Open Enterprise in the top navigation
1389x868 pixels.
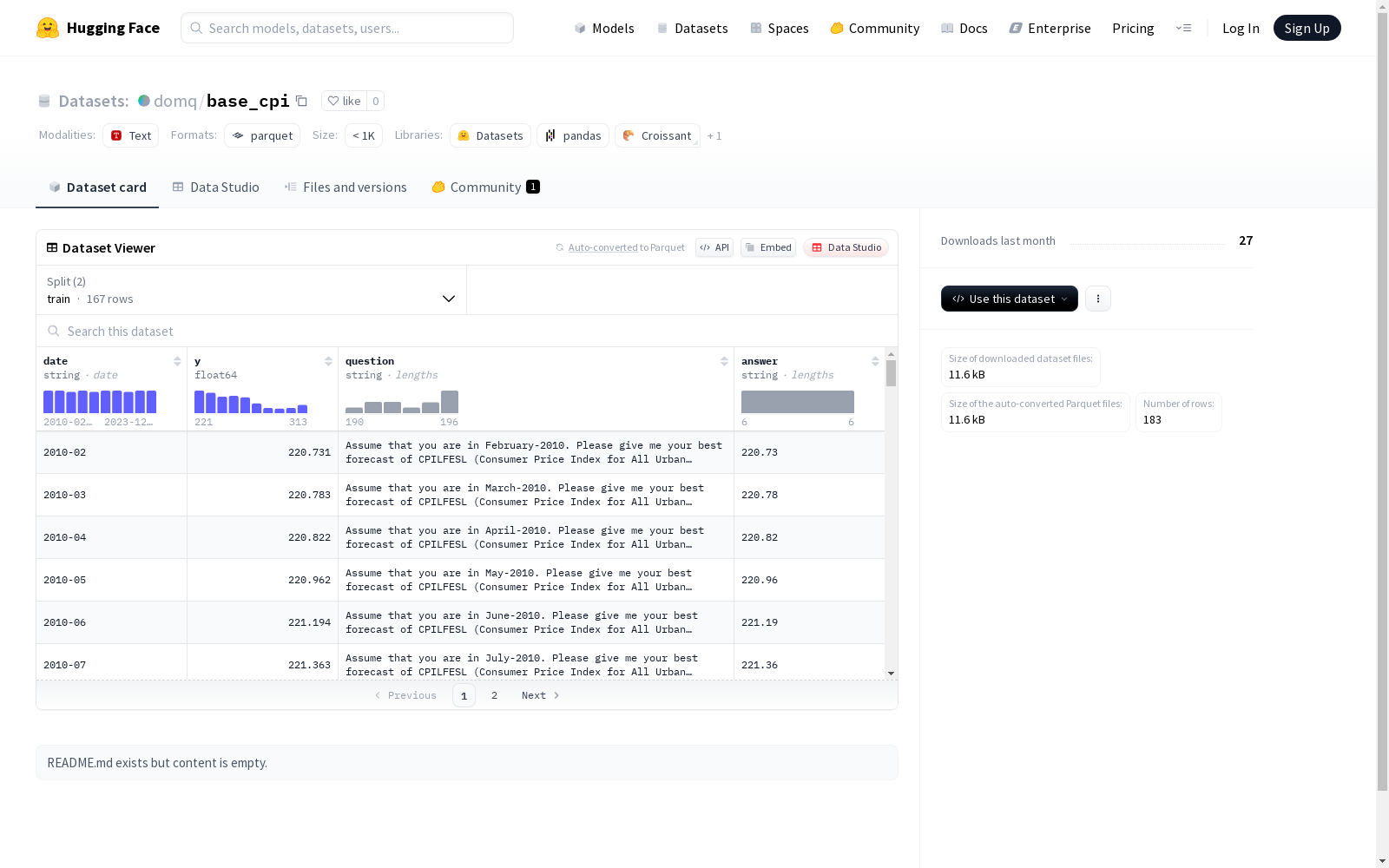point(1050,28)
